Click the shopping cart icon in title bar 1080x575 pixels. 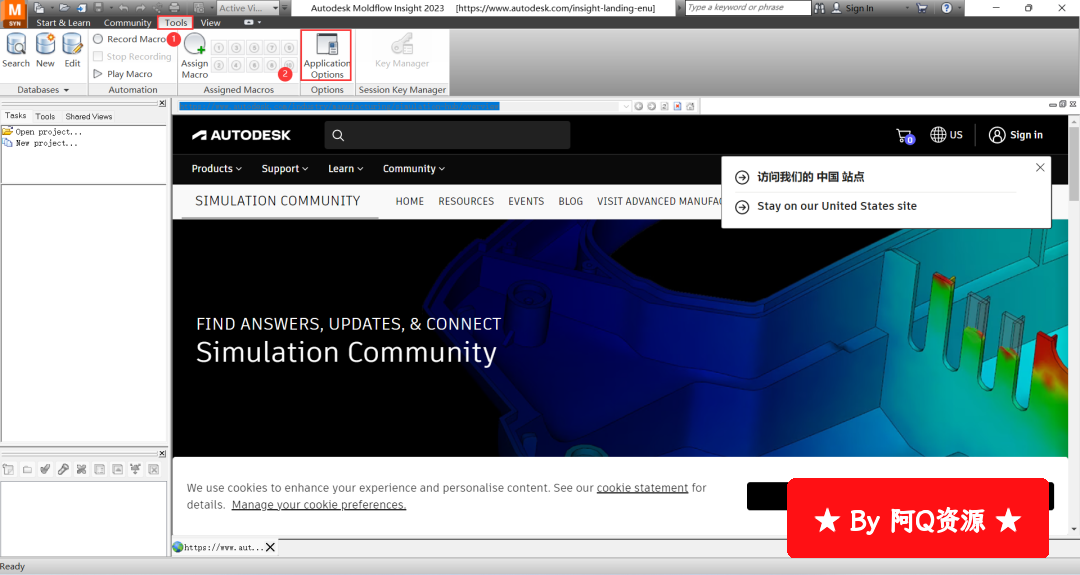(x=922, y=8)
